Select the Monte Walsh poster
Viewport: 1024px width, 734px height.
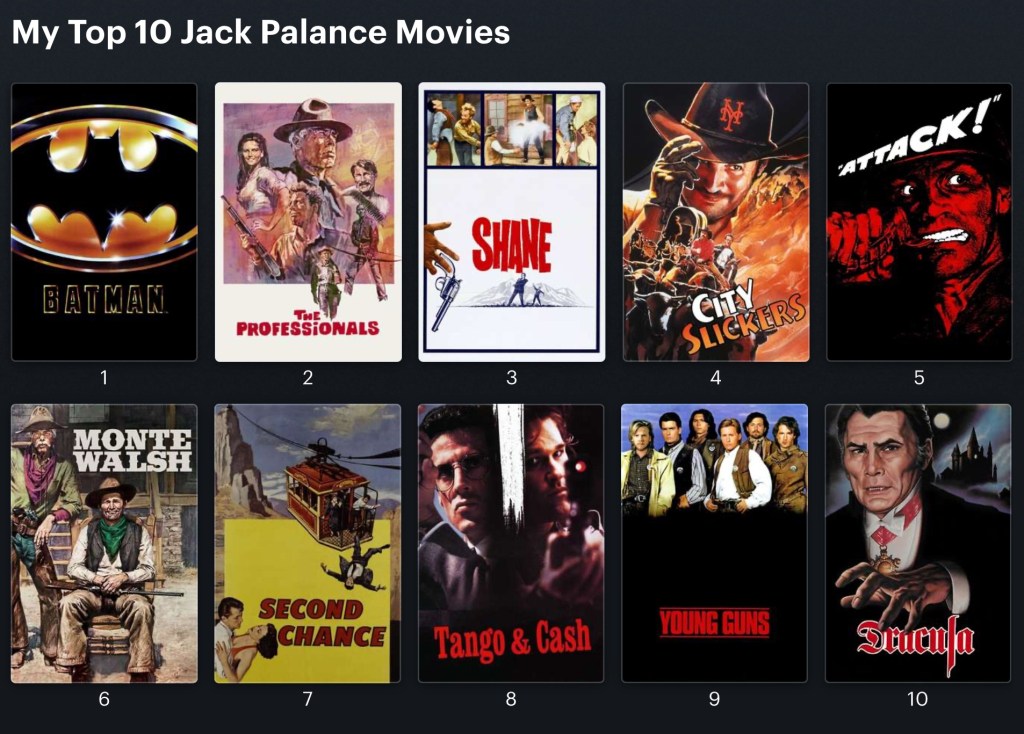104,543
